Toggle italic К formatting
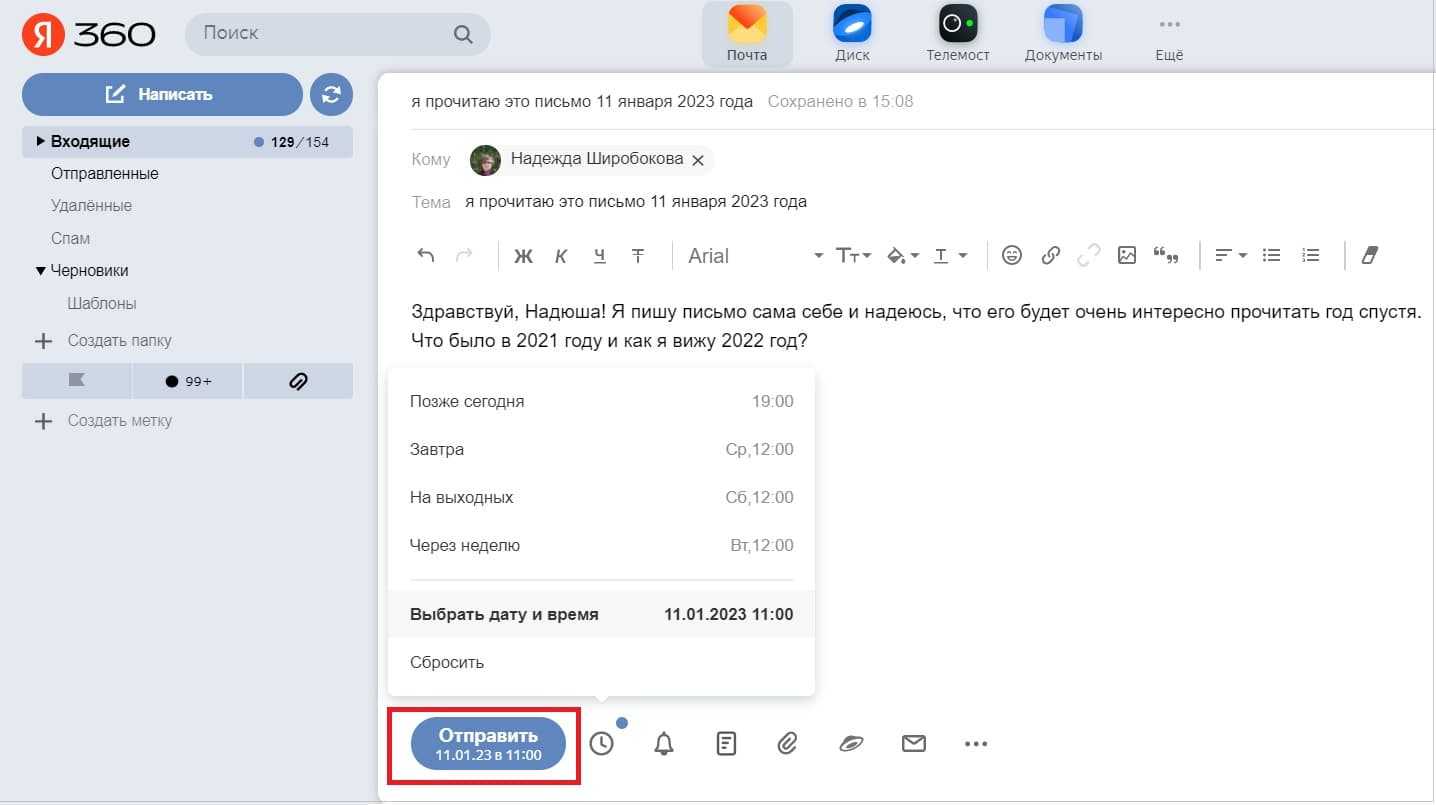The image size is (1436, 805). click(x=561, y=256)
